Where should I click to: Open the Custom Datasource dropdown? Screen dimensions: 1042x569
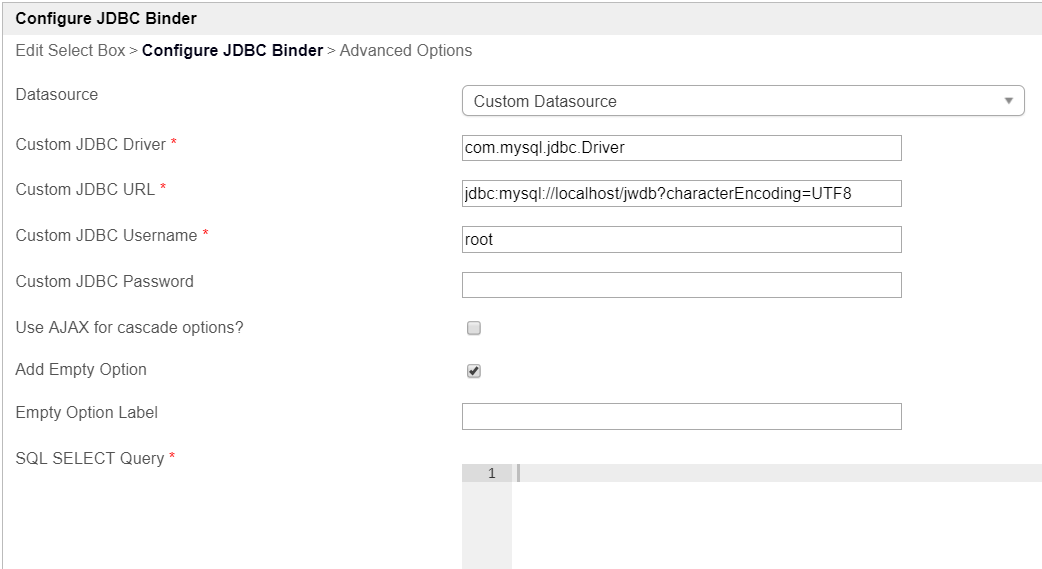pos(740,101)
